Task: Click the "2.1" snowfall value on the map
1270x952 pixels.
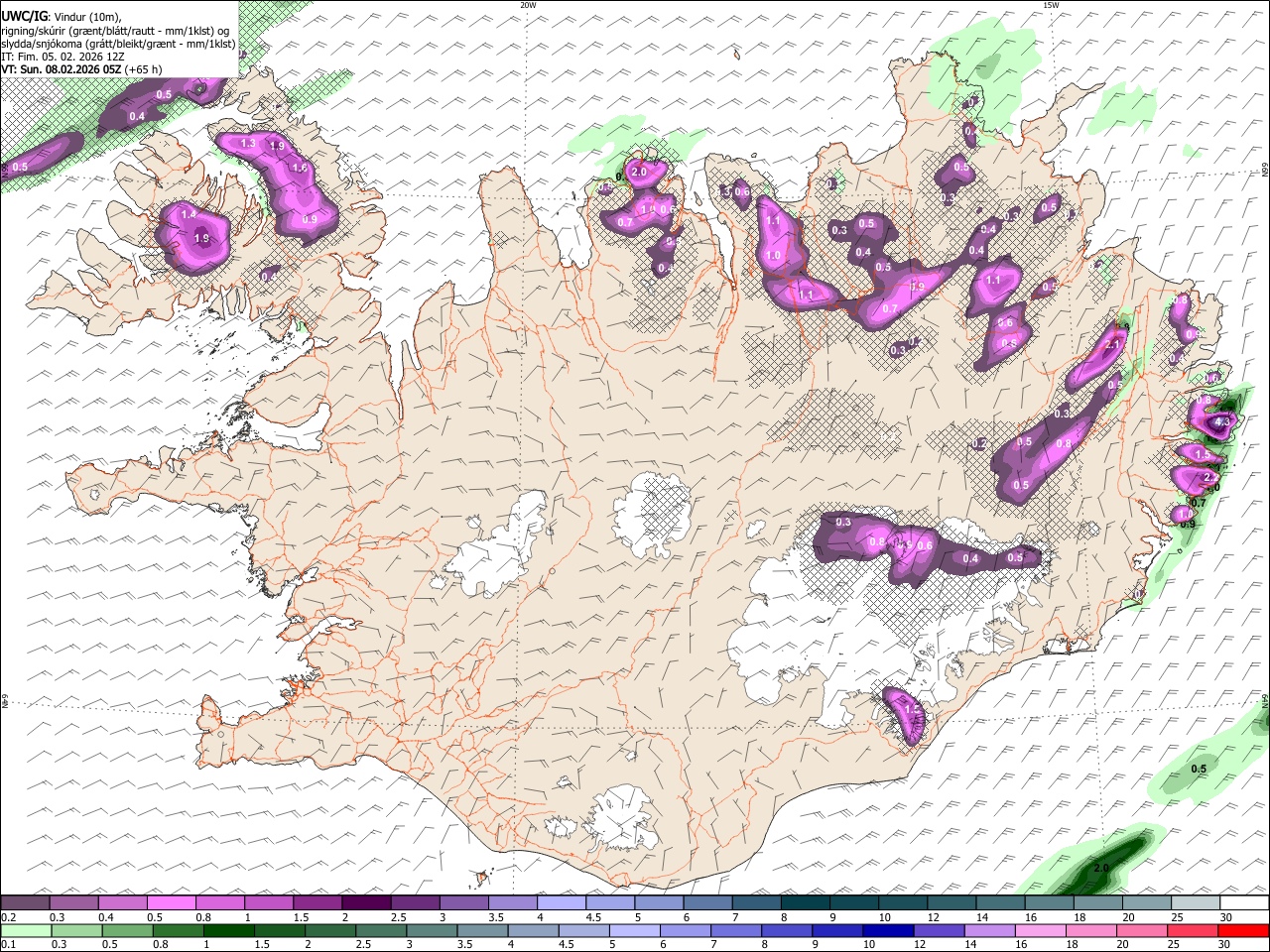Action: point(1112,344)
